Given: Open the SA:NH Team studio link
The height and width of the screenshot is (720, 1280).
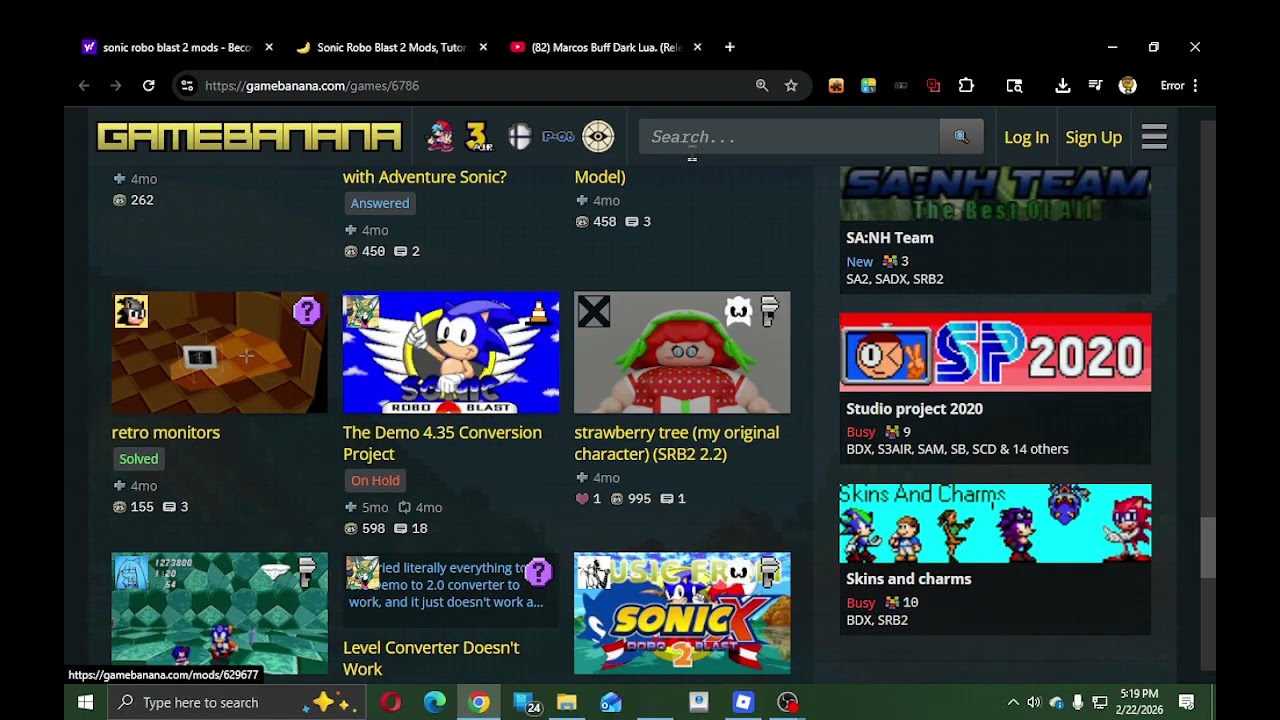Looking at the screenshot, I should click(890, 238).
